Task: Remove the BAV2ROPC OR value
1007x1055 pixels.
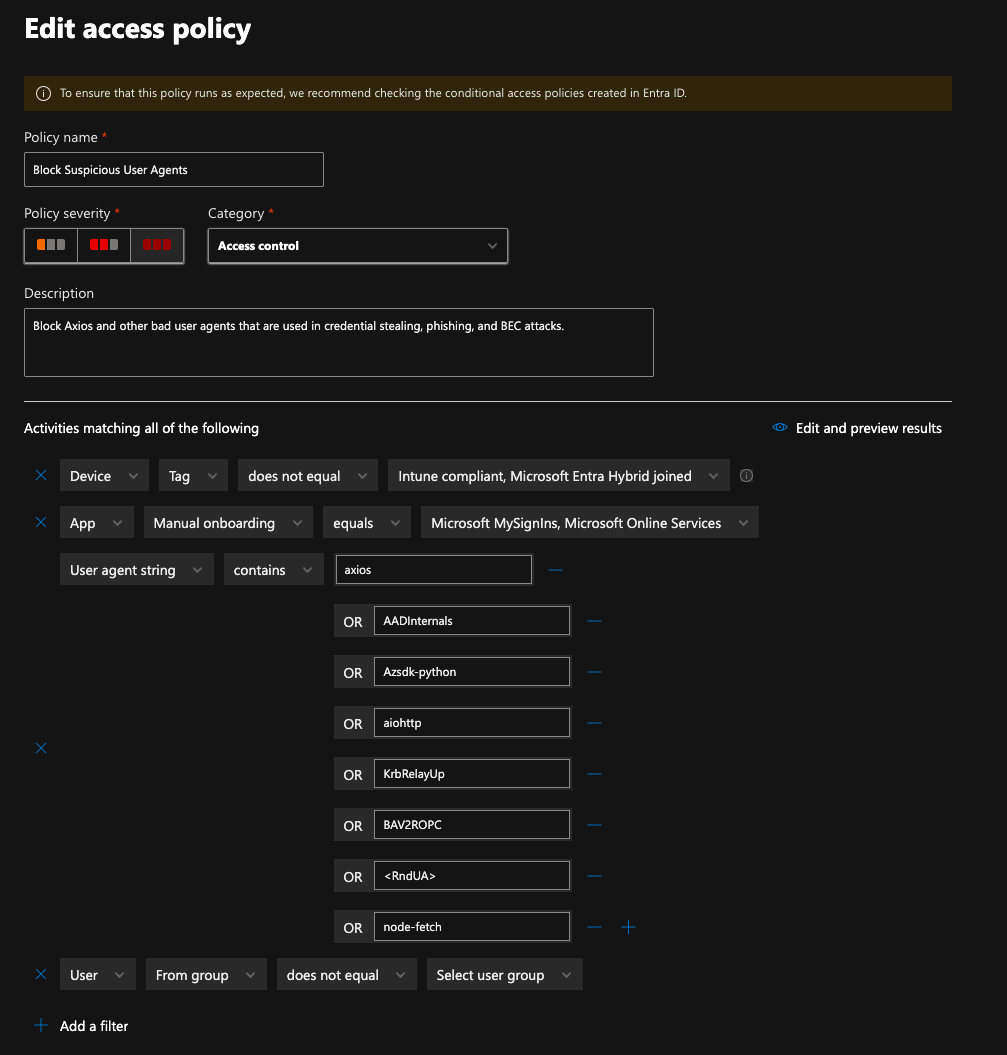Action: tap(594, 824)
